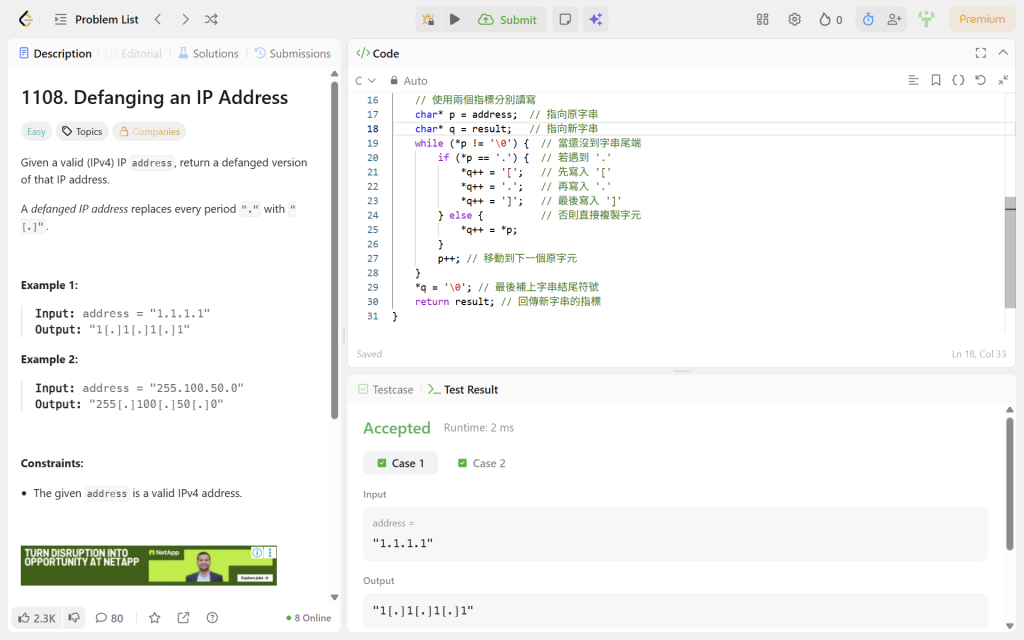Click the test result scroll up arrow

(1010, 409)
